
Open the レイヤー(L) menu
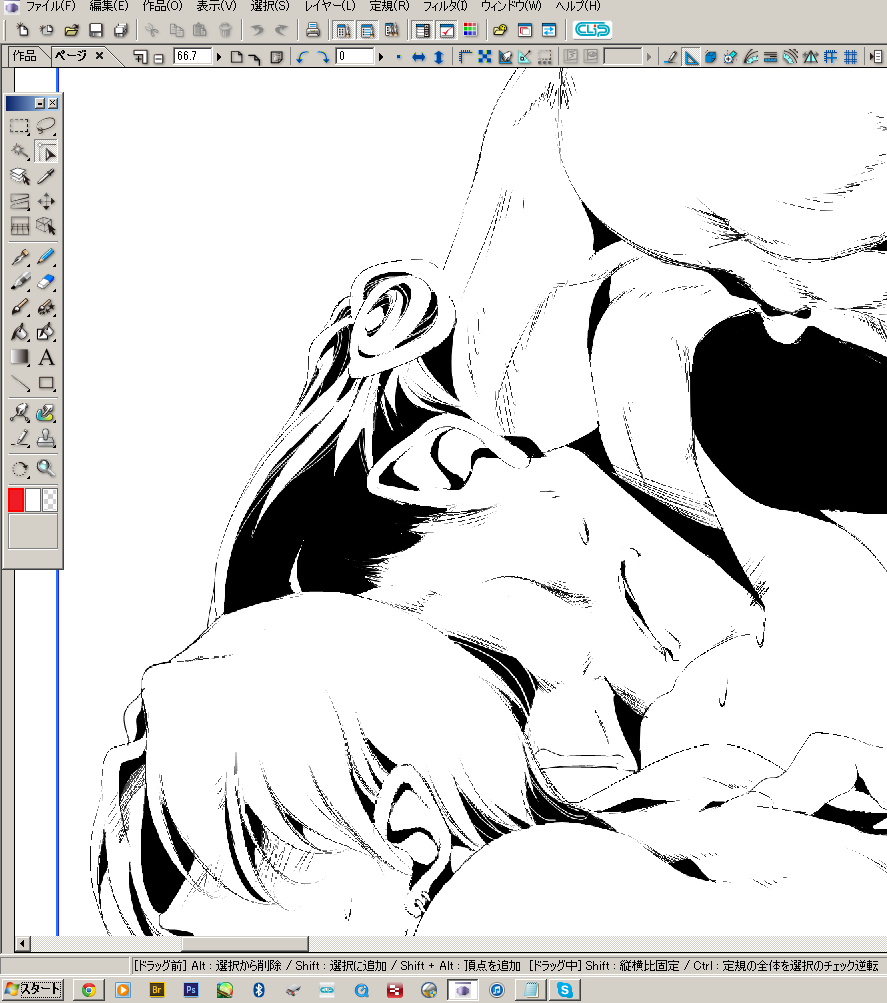point(329,6)
